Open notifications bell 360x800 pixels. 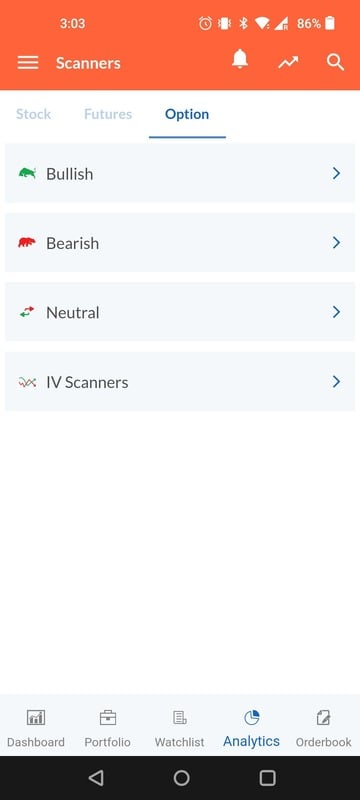(x=240, y=60)
